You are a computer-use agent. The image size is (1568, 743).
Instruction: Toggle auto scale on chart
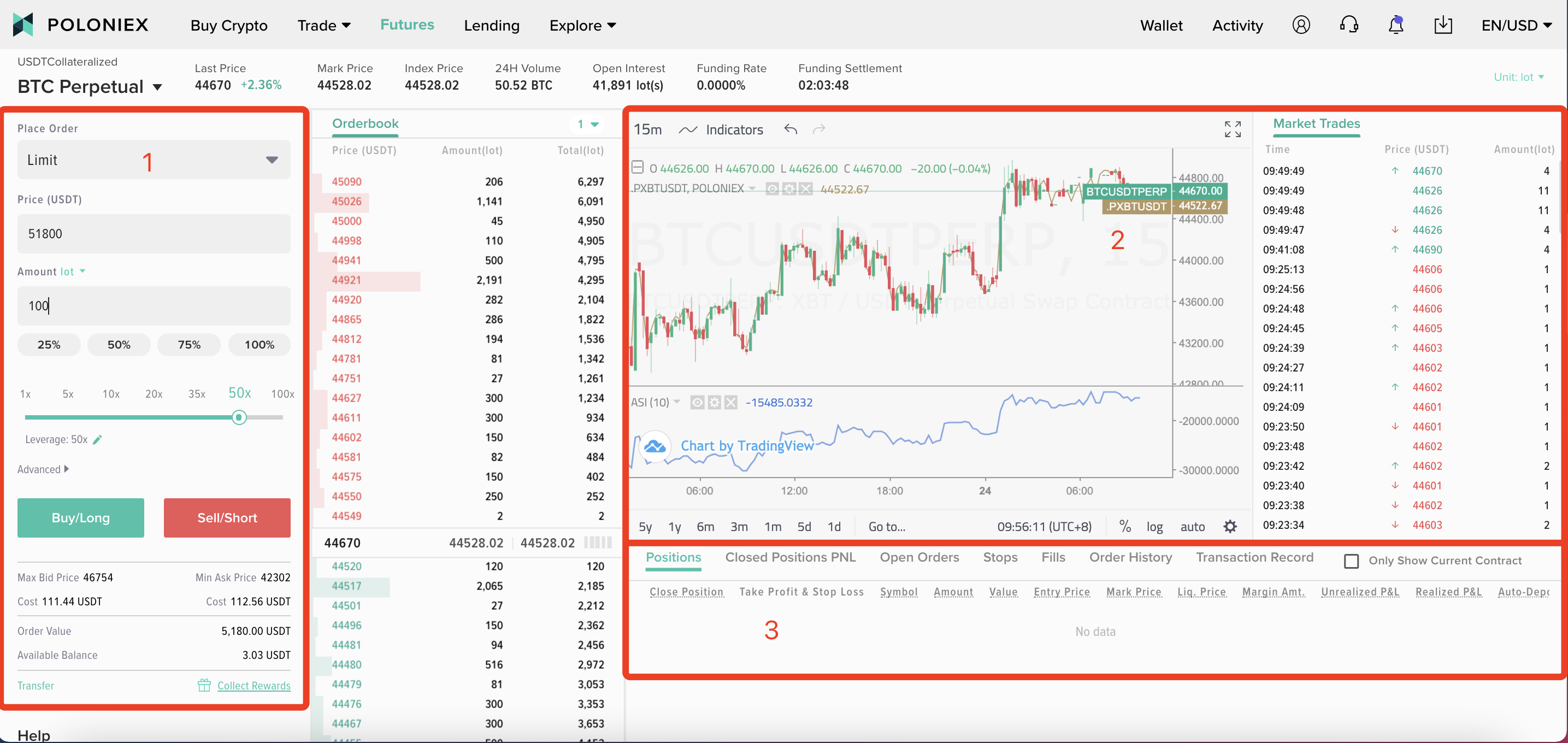tap(1193, 527)
